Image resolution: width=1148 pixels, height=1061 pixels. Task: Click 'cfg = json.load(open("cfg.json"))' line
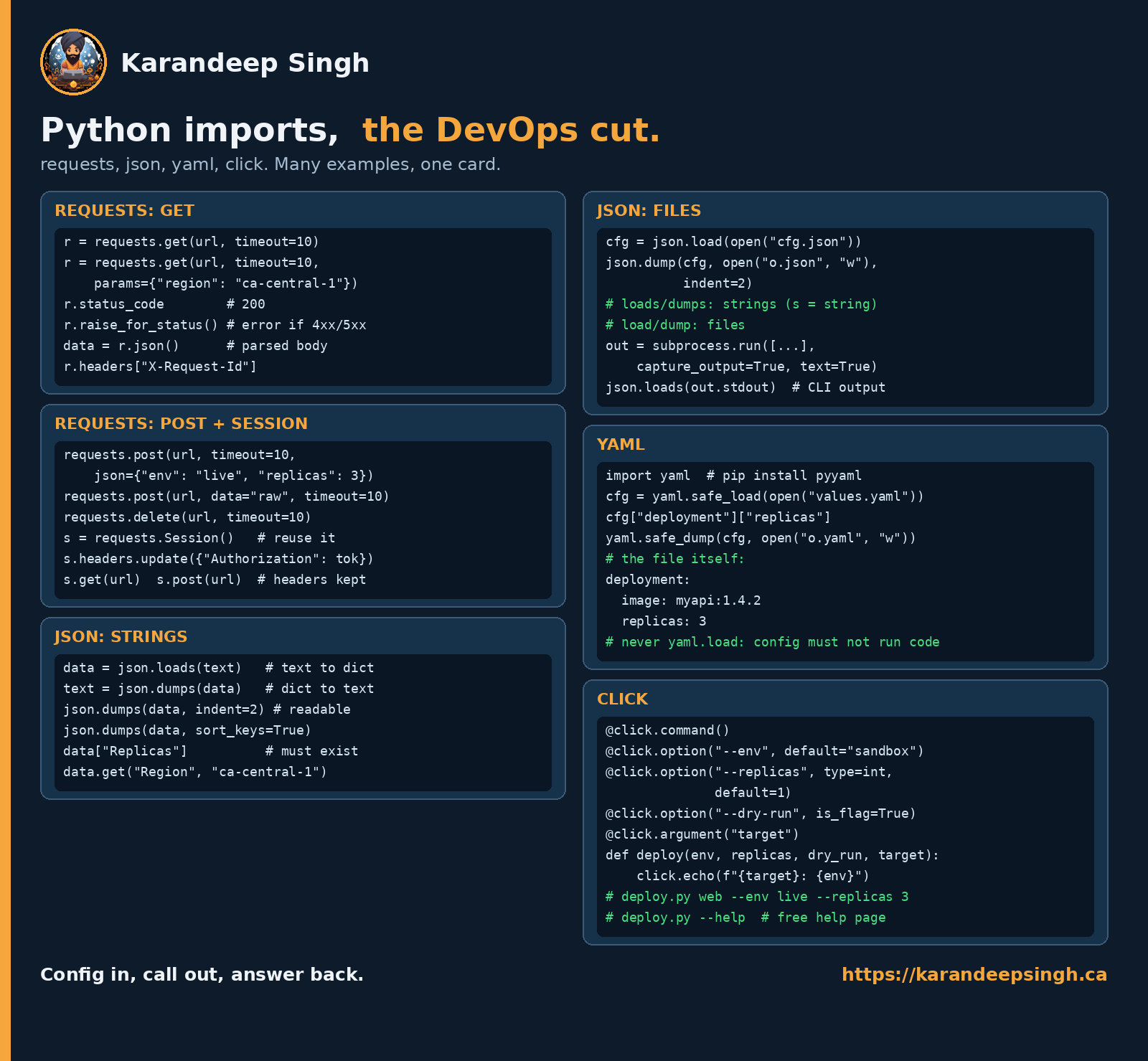pos(733,242)
